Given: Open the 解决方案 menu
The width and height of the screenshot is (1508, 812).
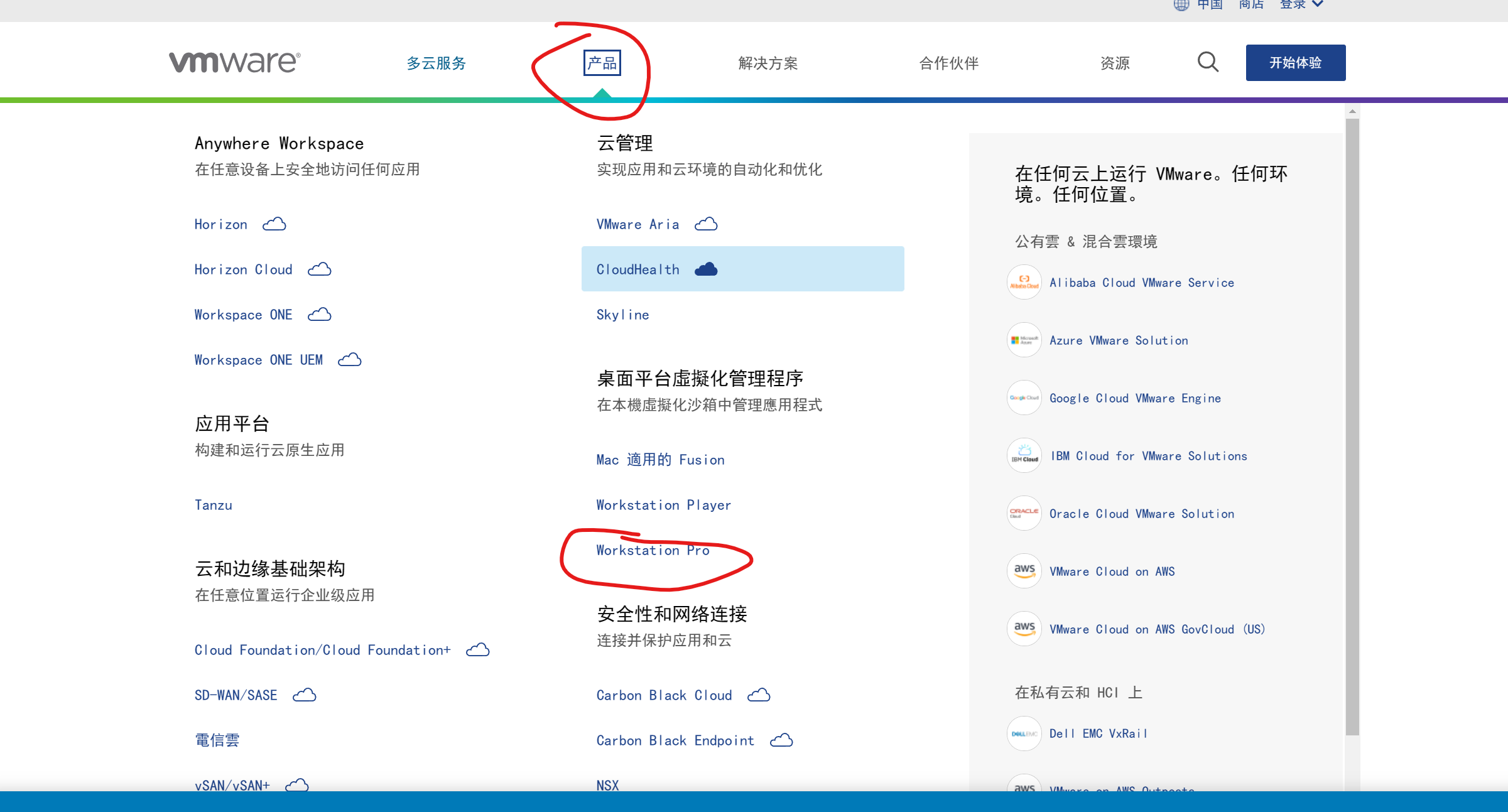Looking at the screenshot, I should point(768,63).
